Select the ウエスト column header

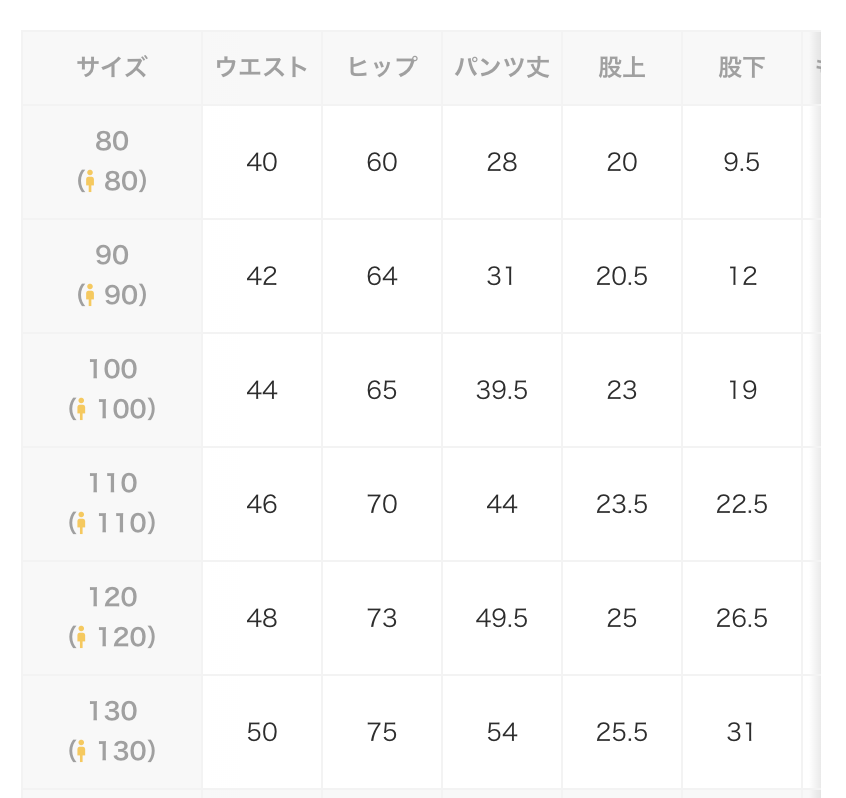click(x=262, y=67)
